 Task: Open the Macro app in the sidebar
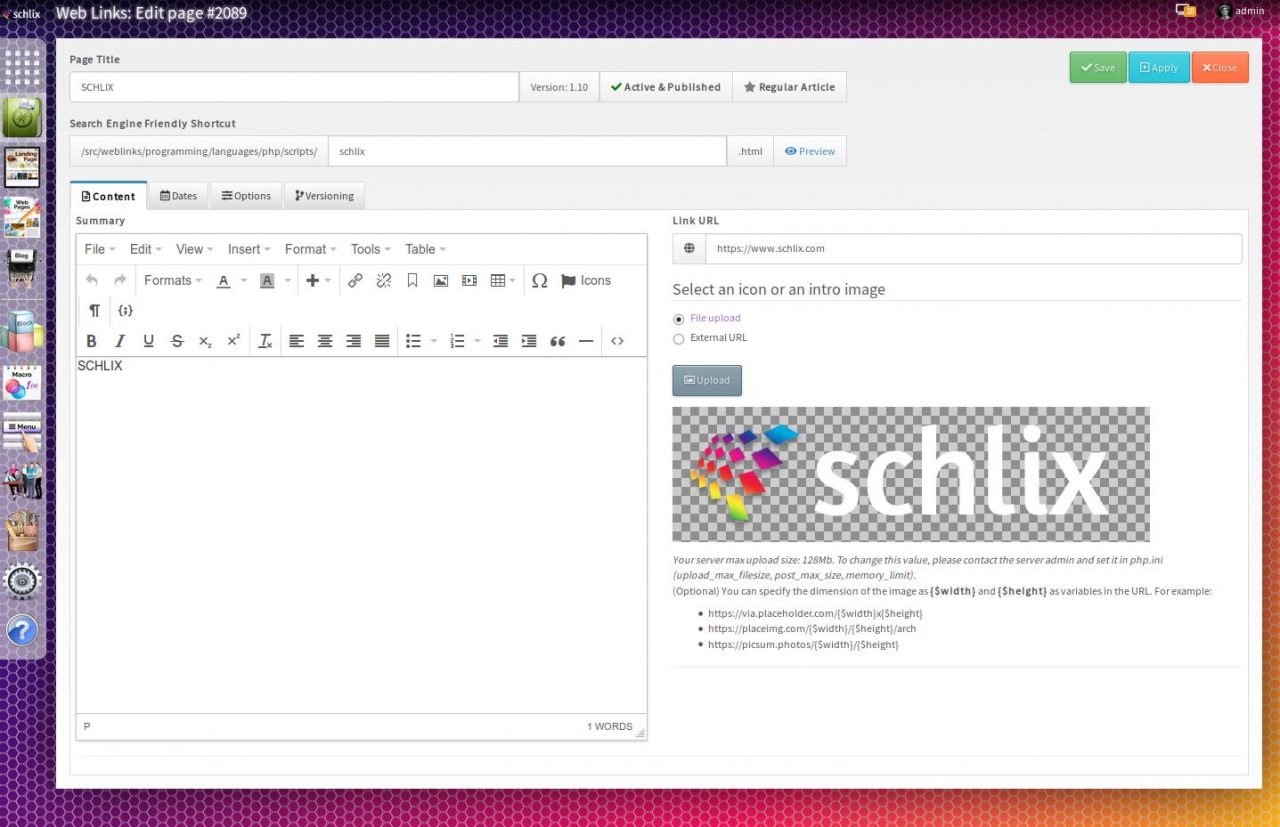pos(22,382)
